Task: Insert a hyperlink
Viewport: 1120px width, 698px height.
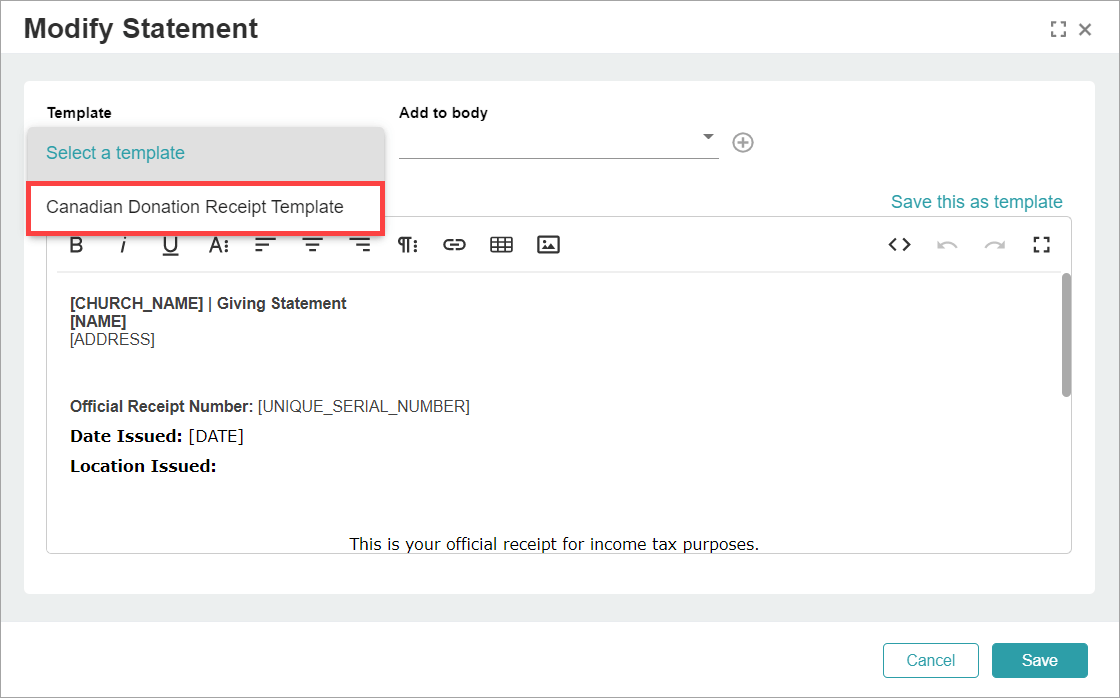Action: [454, 245]
